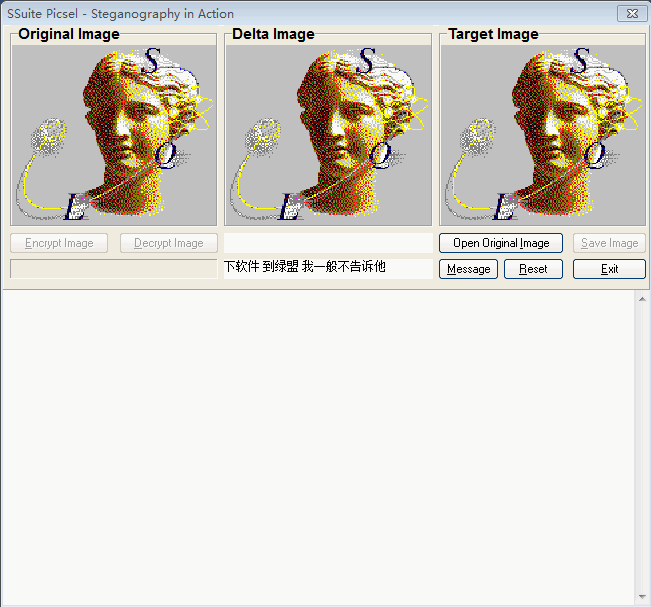This screenshot has width=651, height=607.
Task: Click the message text area
Action: coord(318,448)
